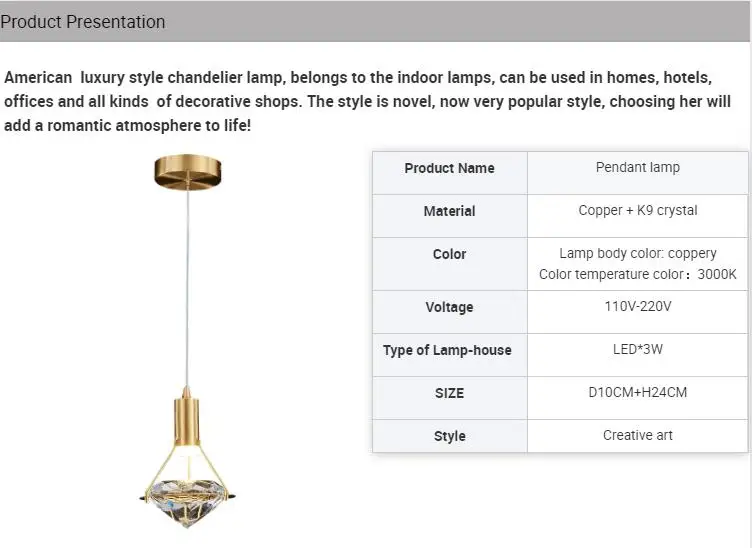
Task: Click the Creative art style value
Action: pyautogui.click(x=637, y=436)
